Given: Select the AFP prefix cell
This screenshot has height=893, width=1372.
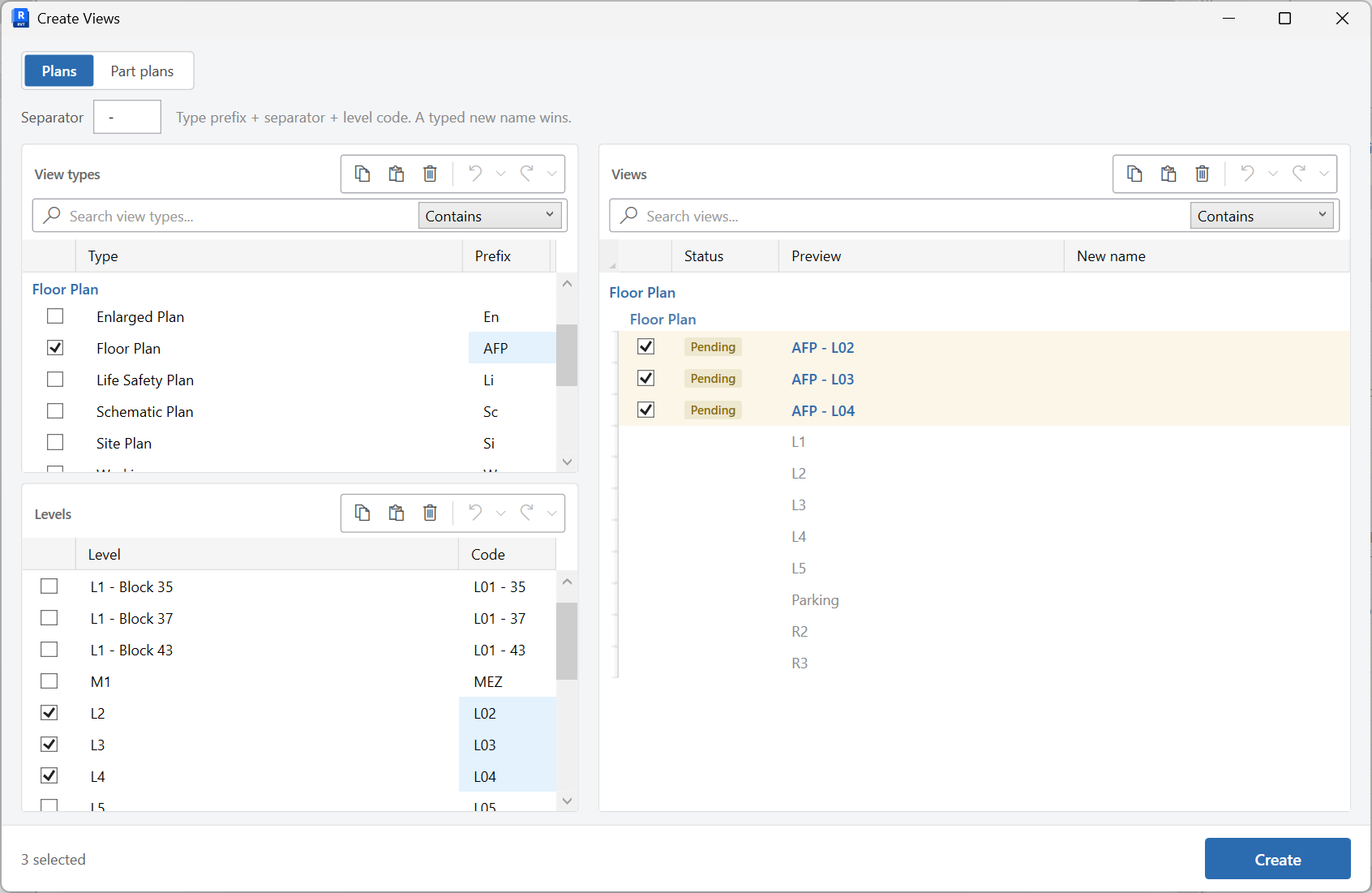Looking at the screenshot, I should point(512,348).
